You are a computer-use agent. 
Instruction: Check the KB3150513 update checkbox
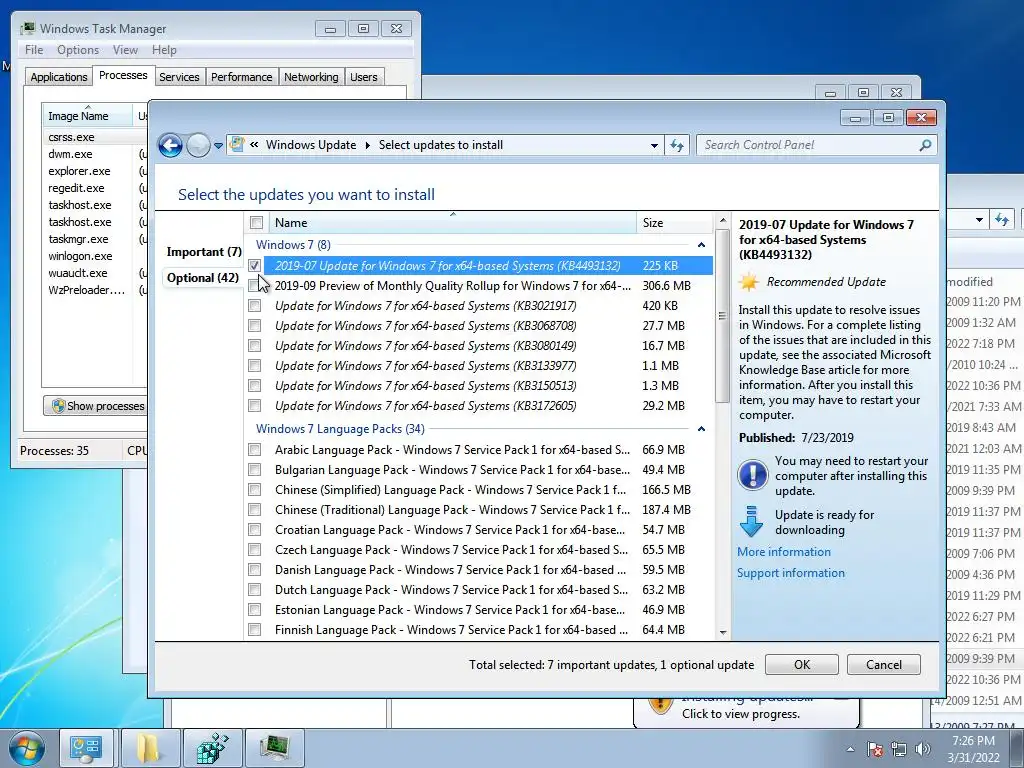click(x=255, y=385)
